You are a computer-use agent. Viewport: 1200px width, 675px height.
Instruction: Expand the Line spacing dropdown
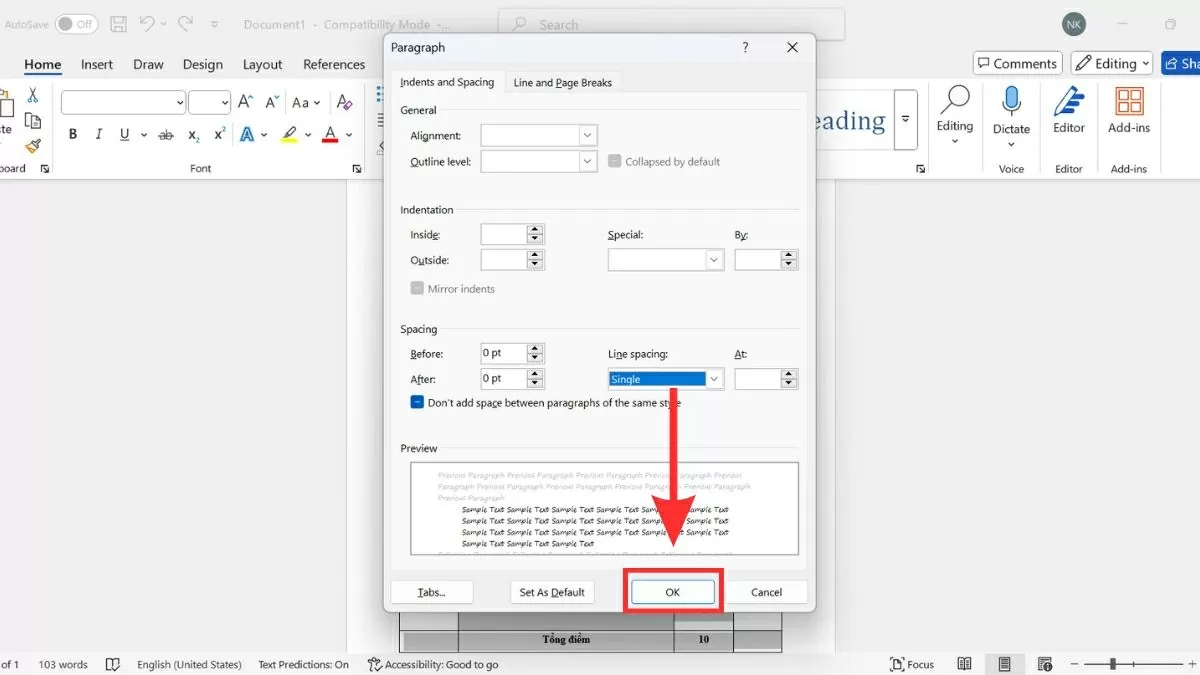pyautogui.click(x=714, y=379)
